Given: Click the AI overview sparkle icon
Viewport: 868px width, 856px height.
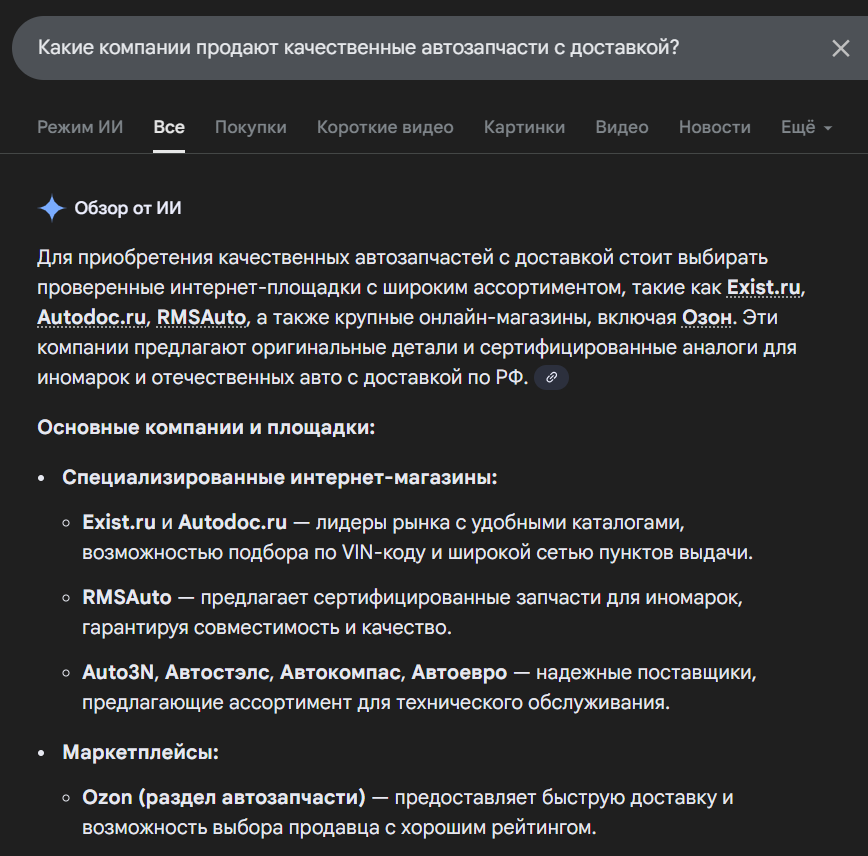Looking at the screenshot, I should [x=51, y=208].
